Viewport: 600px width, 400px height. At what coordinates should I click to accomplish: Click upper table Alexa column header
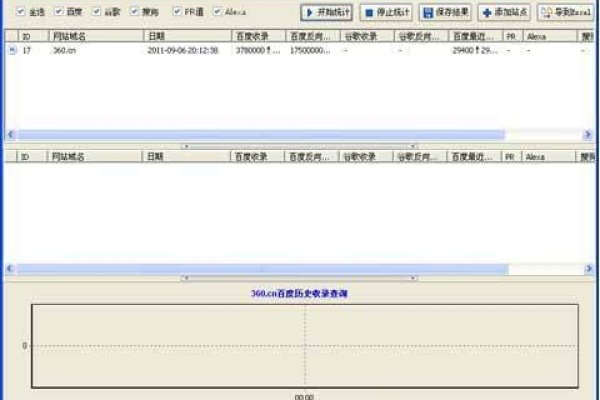tap(550, 36)
